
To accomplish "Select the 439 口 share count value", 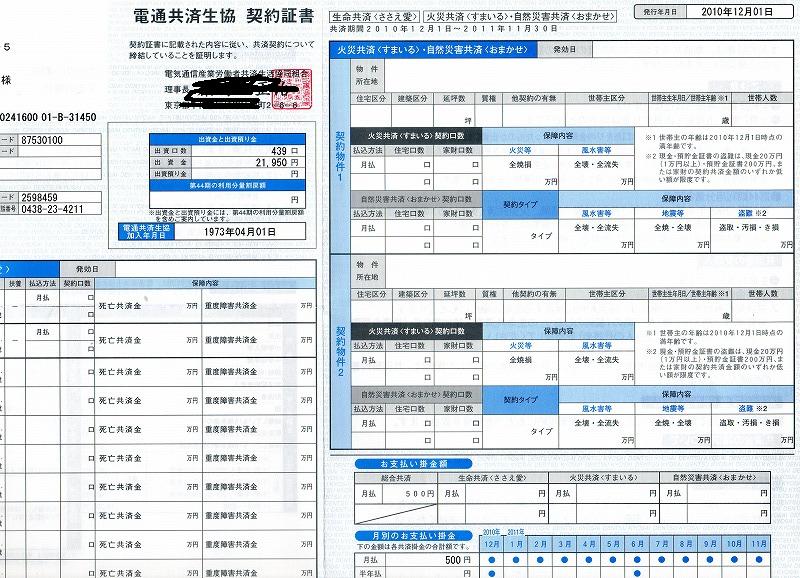I will [x=284, y=151].
